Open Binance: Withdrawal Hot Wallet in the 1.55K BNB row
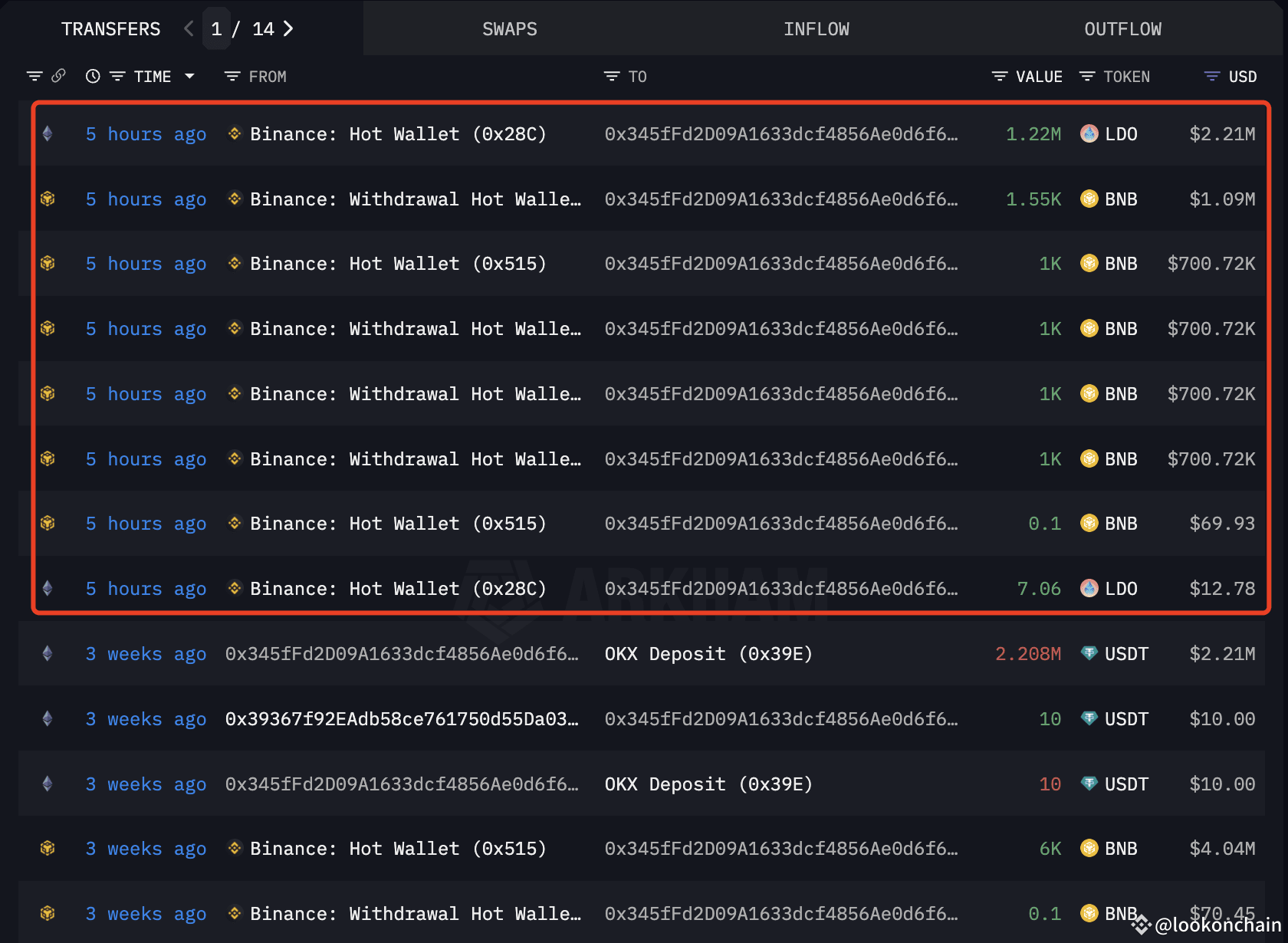 pyautogui.click(x=416, y=199)
